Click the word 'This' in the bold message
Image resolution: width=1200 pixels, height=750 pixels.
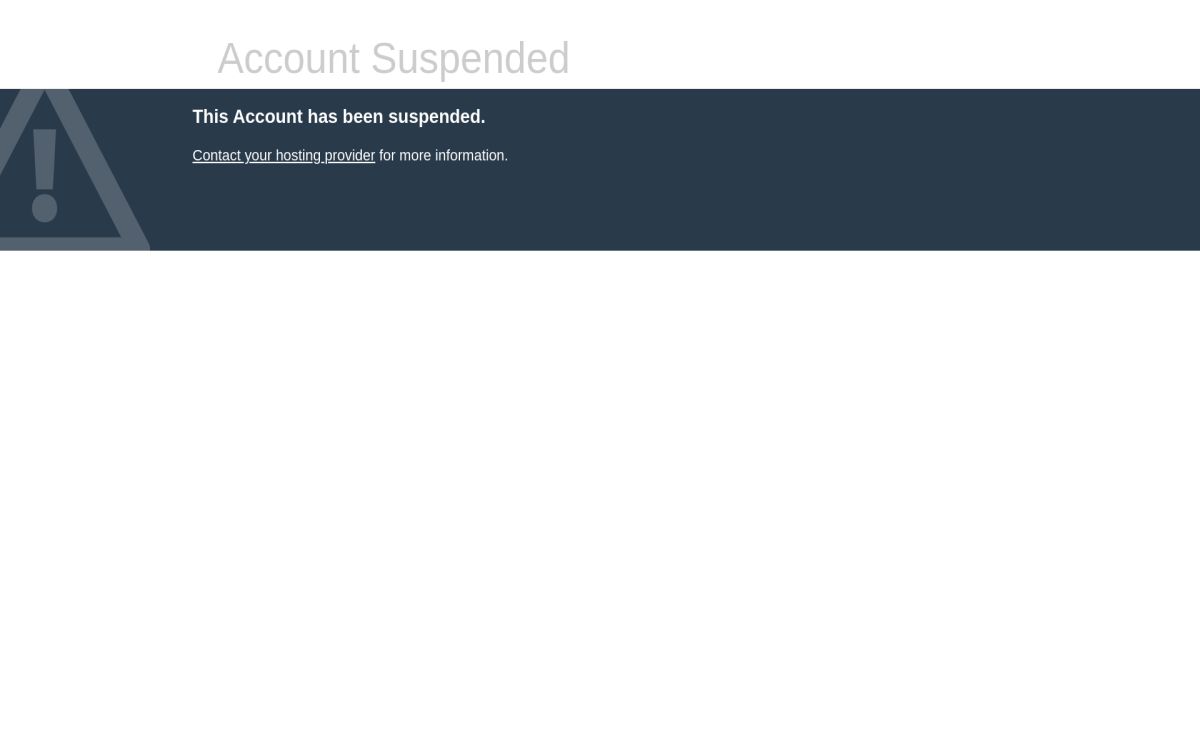click(x=210, y=117)
